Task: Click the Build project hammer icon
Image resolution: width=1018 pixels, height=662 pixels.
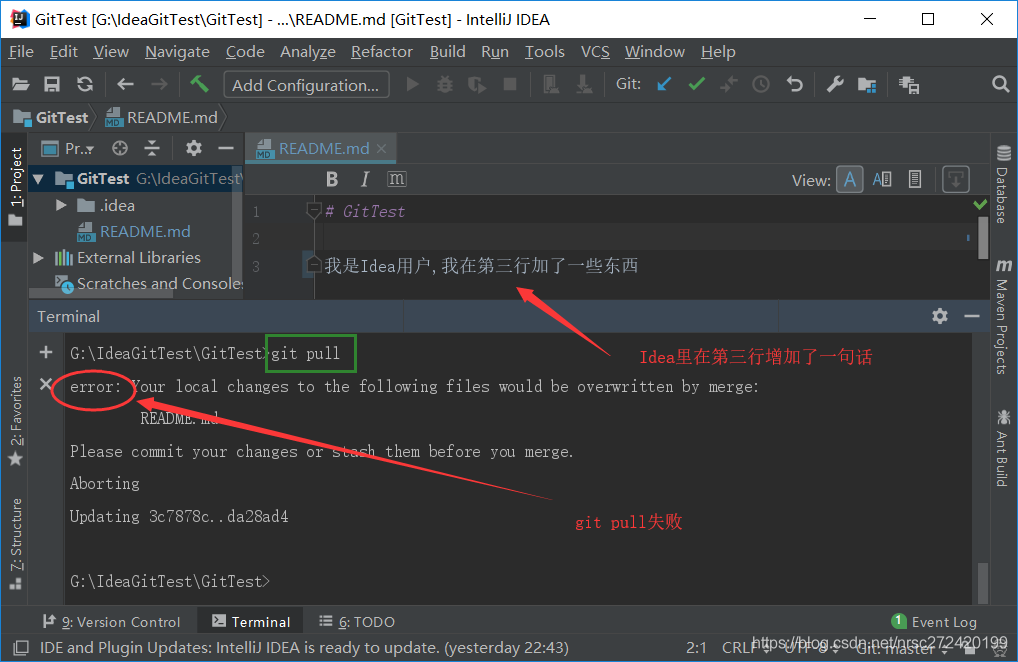Action: [200, 85]
